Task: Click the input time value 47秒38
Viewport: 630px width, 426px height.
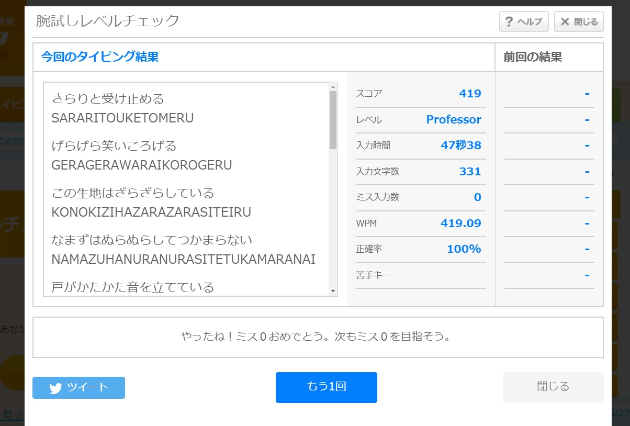Action: coord(461,146)
